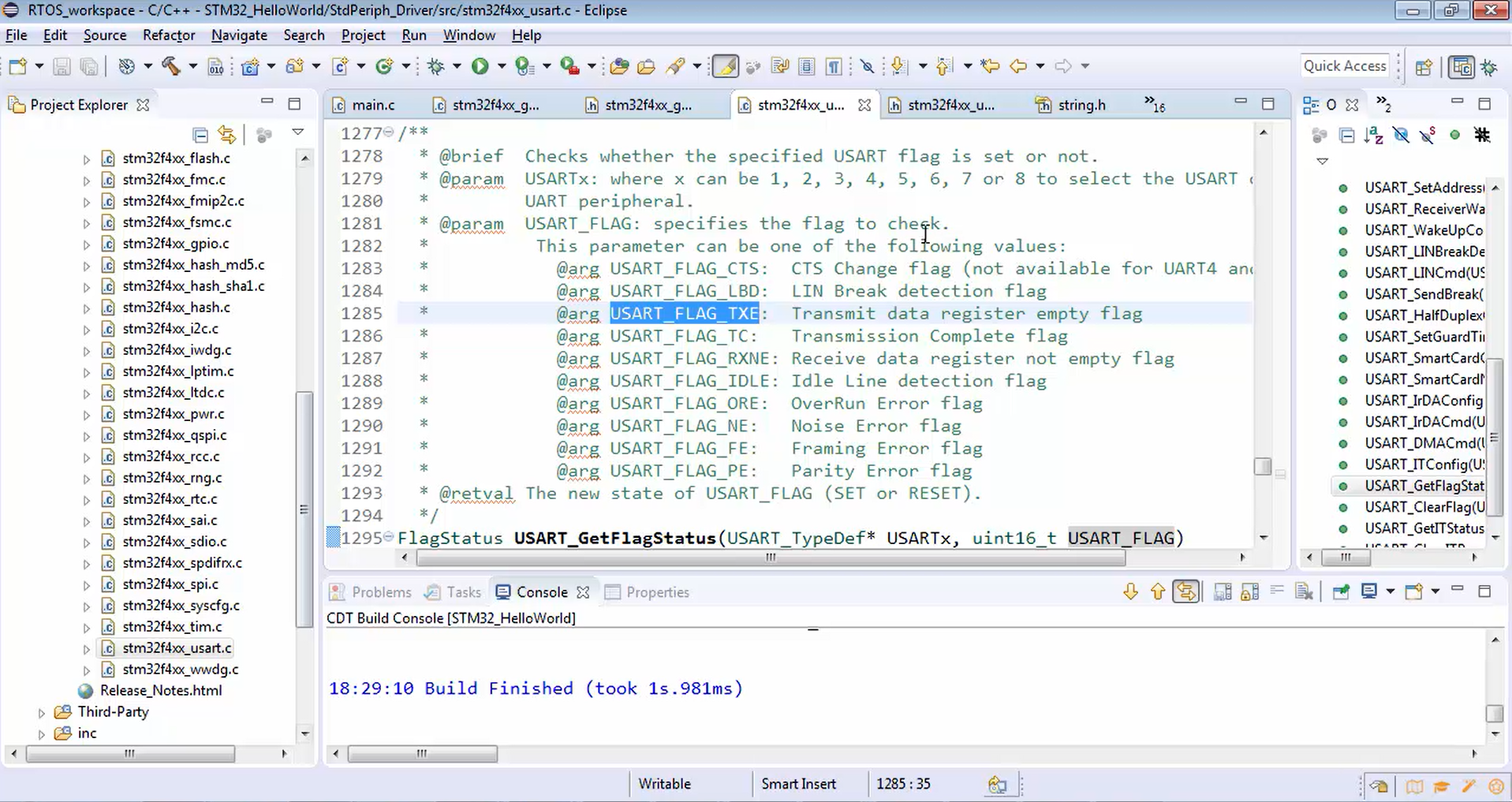The image size is (1512, 802).
Task: Click the console Next down-arrow icon
Action: click(1130, 591)
